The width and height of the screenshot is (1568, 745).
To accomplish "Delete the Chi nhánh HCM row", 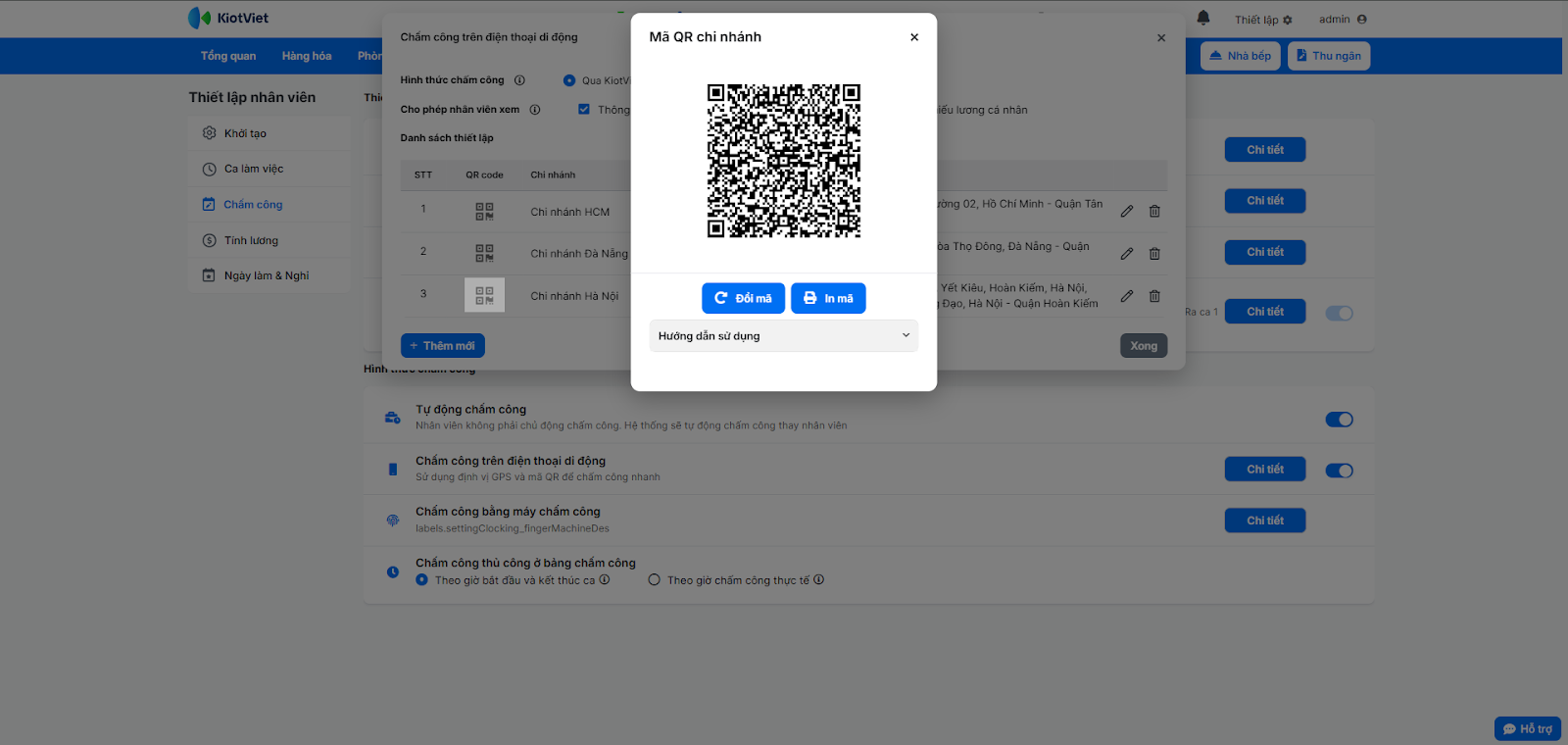I will coord(1154,212).
